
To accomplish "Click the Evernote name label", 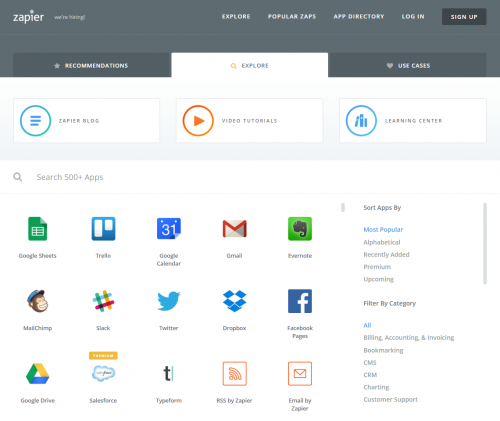I will coord(300,256).
